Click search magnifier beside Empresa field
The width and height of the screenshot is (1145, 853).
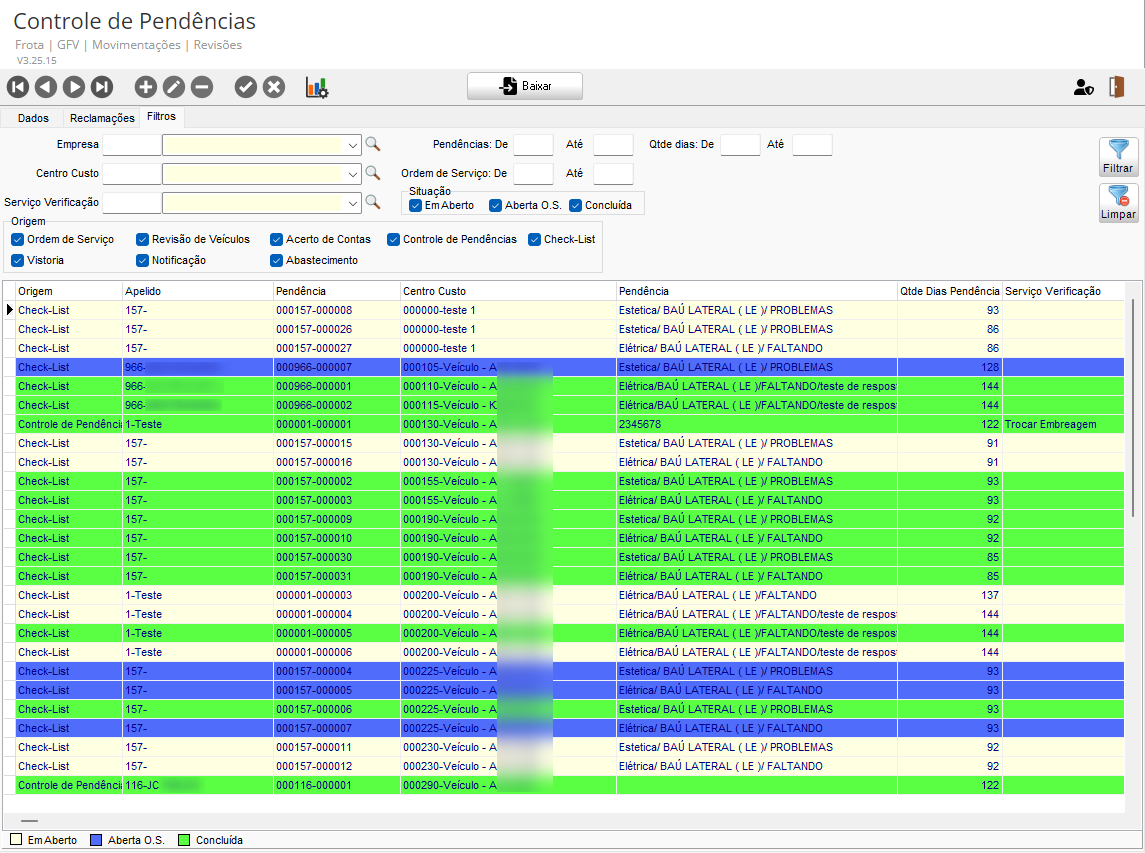point(373,145)
